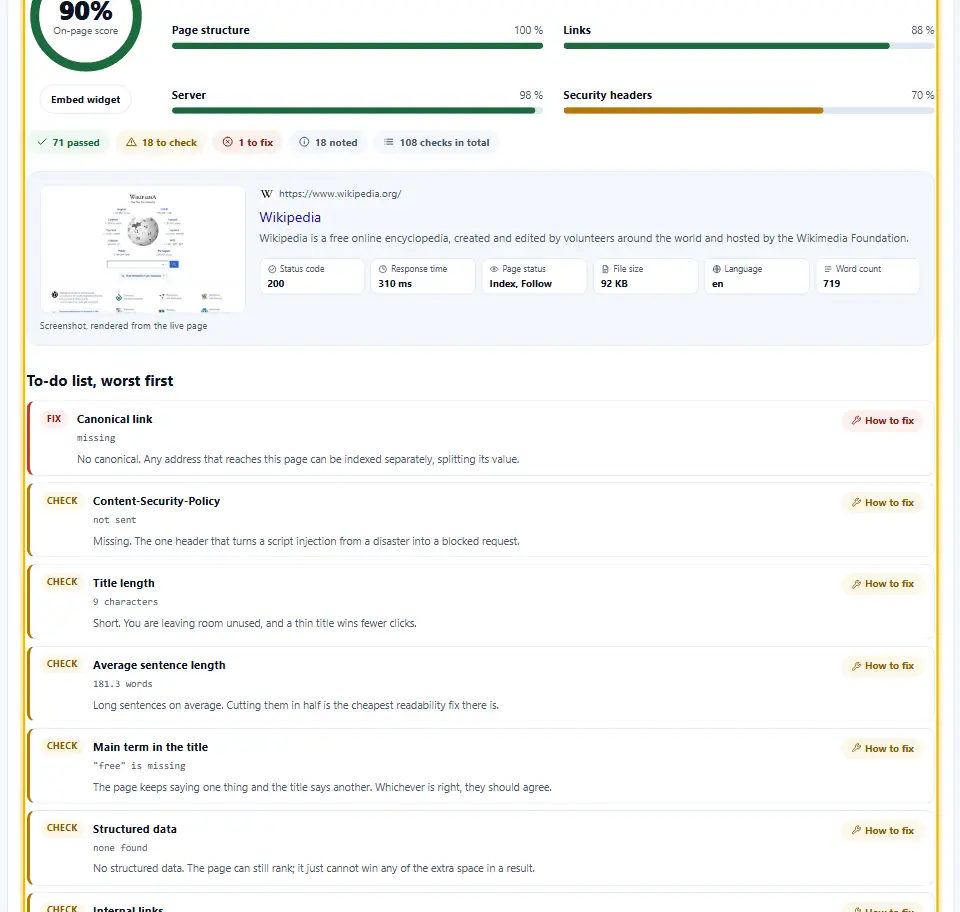Click the CHECK badge on Content-Security-Policy
This screenshot has width=960, height=912.
point(62,501)
